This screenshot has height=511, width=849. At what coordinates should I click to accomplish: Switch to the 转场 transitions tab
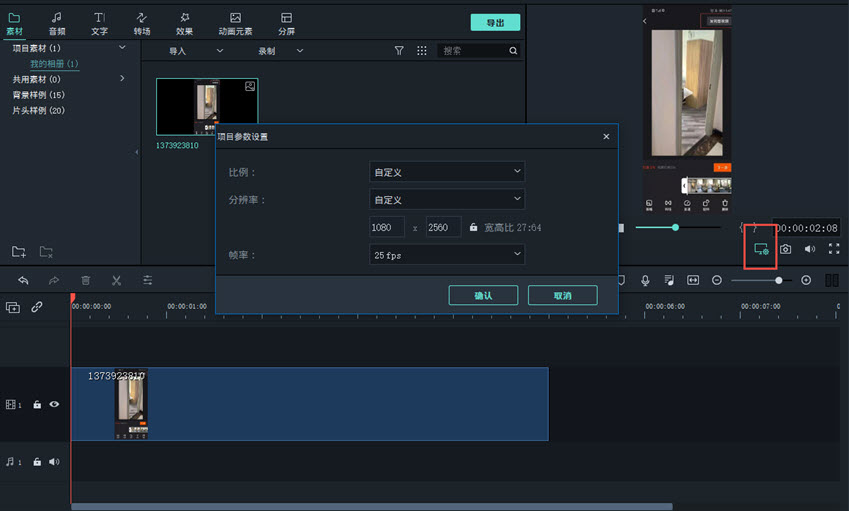142,23
